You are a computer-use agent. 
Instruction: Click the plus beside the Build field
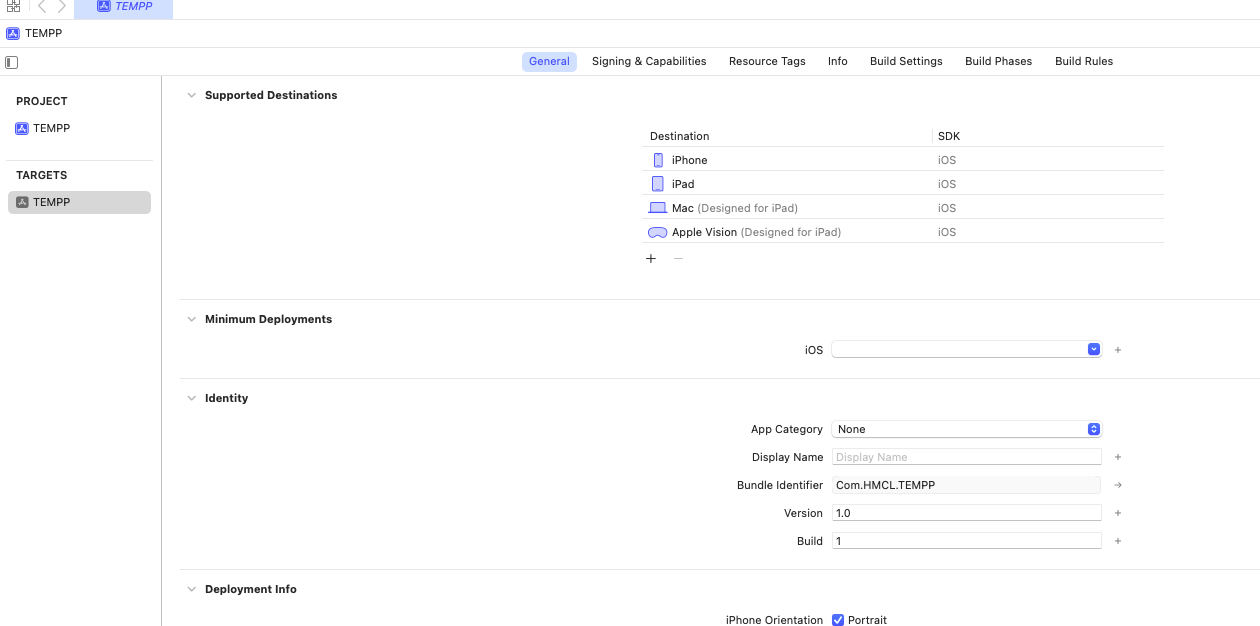click(1118, 541)
